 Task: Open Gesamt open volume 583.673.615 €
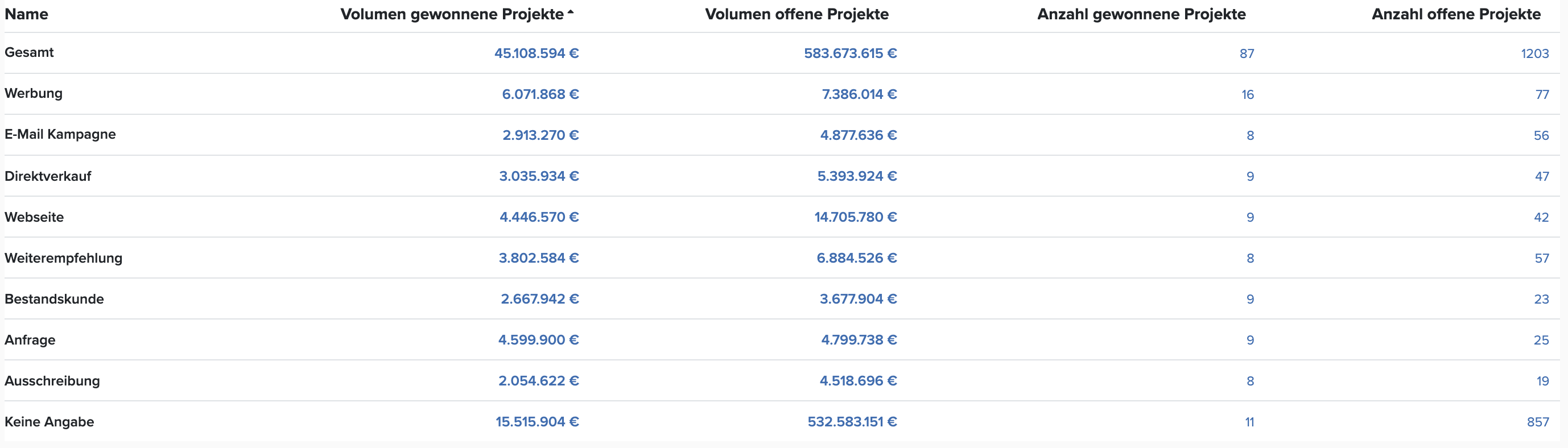tap(851, 53)
